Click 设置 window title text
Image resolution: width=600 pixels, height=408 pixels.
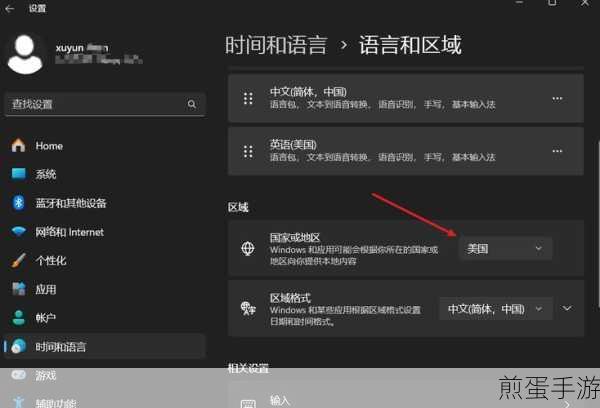pyautogui.click(x=38, y=8)
